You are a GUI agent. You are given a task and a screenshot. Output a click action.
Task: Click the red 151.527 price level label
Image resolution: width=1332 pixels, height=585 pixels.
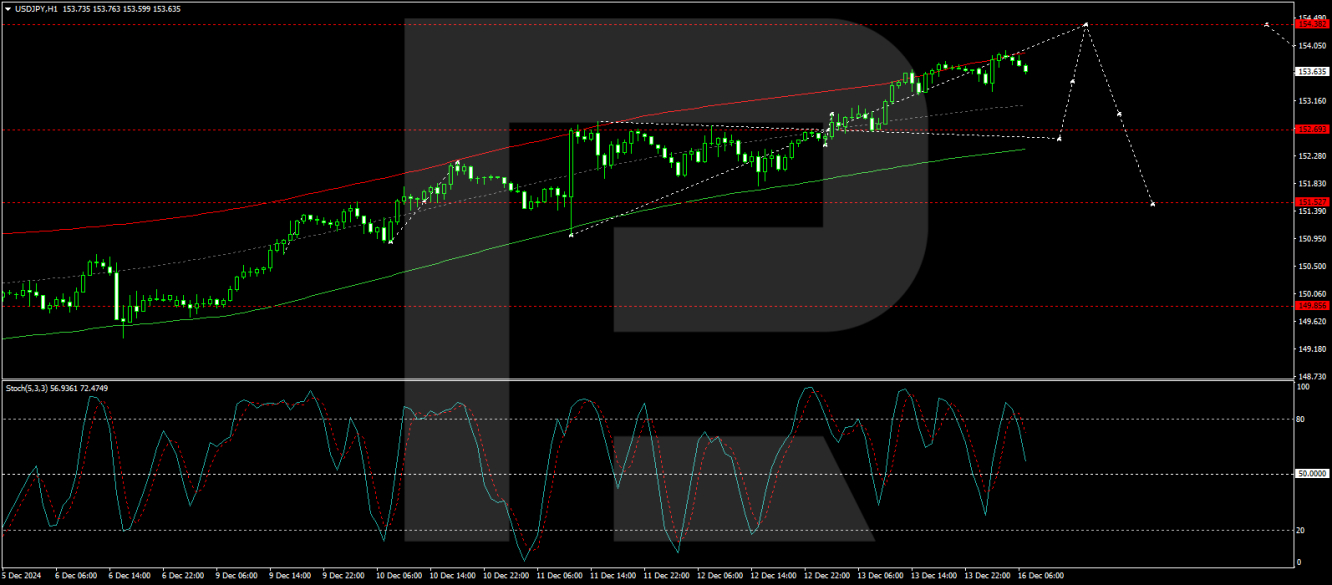tap(1311, 202)
